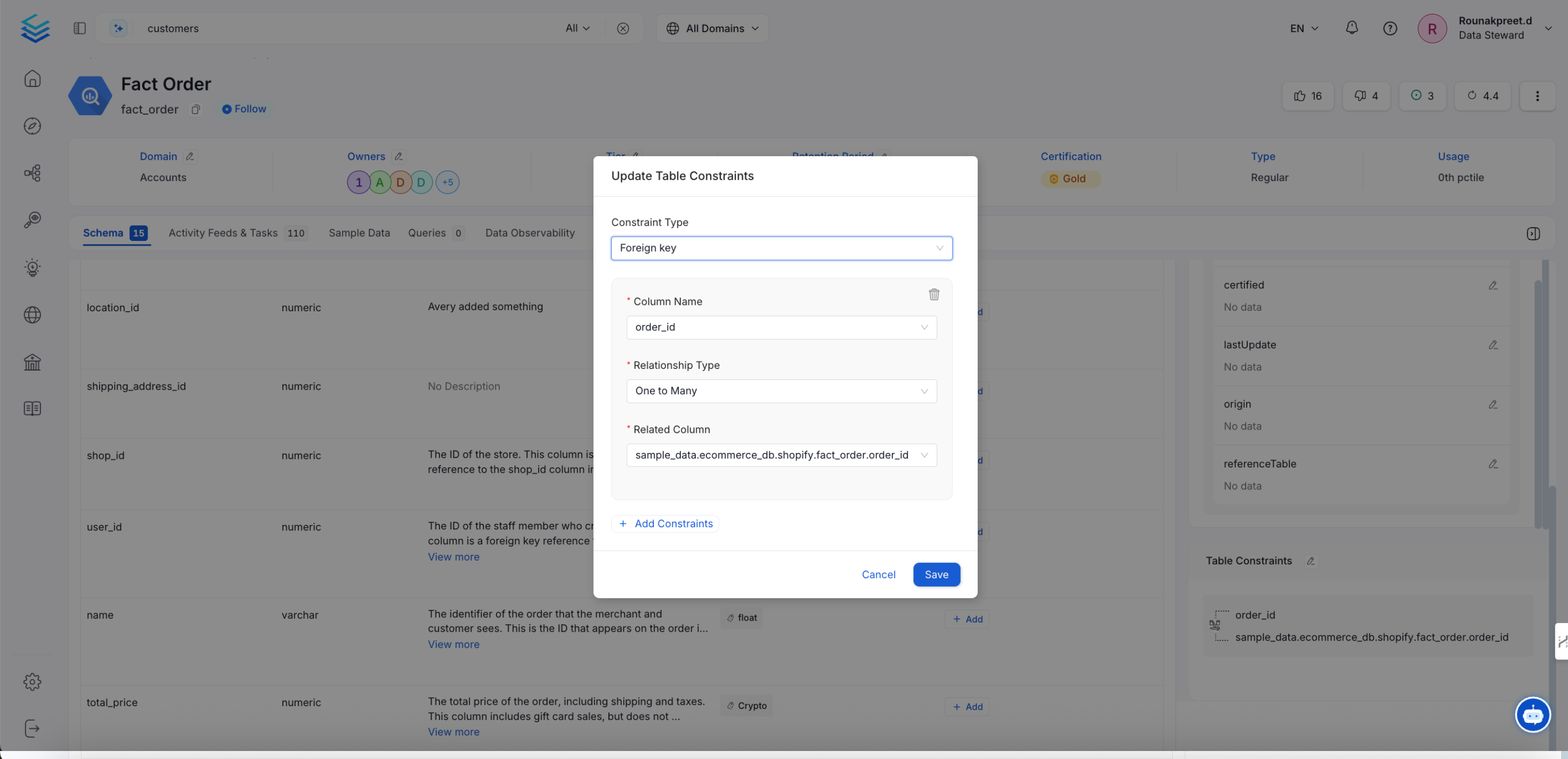Delete the constraint using the trash icon
Image resolution: width=1568 pixels, height=759 pixels.
[x=934, y=294]
